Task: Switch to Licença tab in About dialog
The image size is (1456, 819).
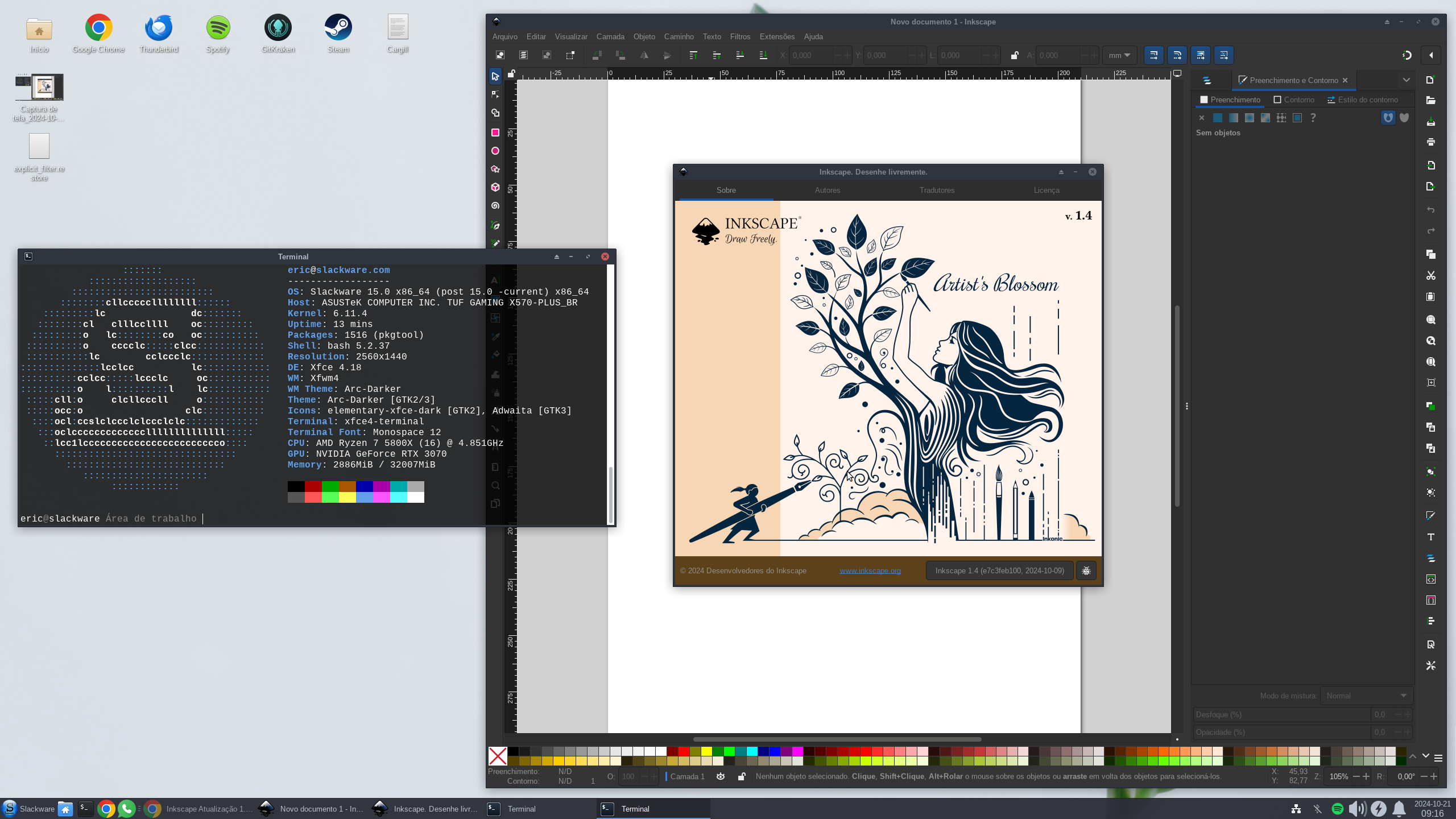Action: 1046,190
